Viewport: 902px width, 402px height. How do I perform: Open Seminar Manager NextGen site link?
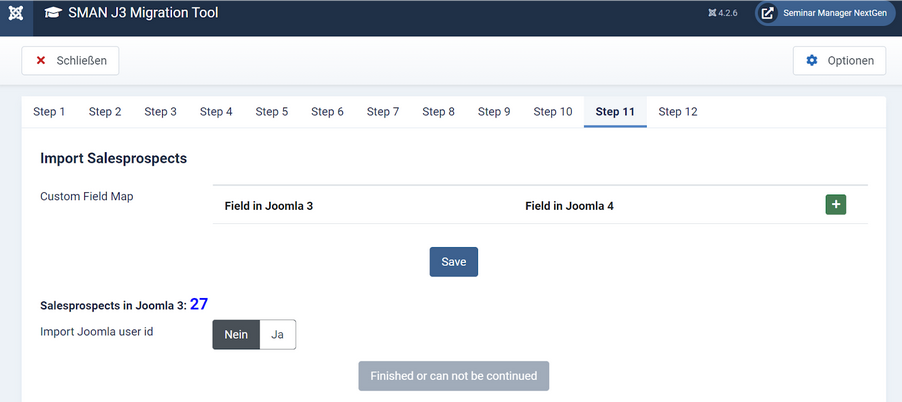point(825,14)
